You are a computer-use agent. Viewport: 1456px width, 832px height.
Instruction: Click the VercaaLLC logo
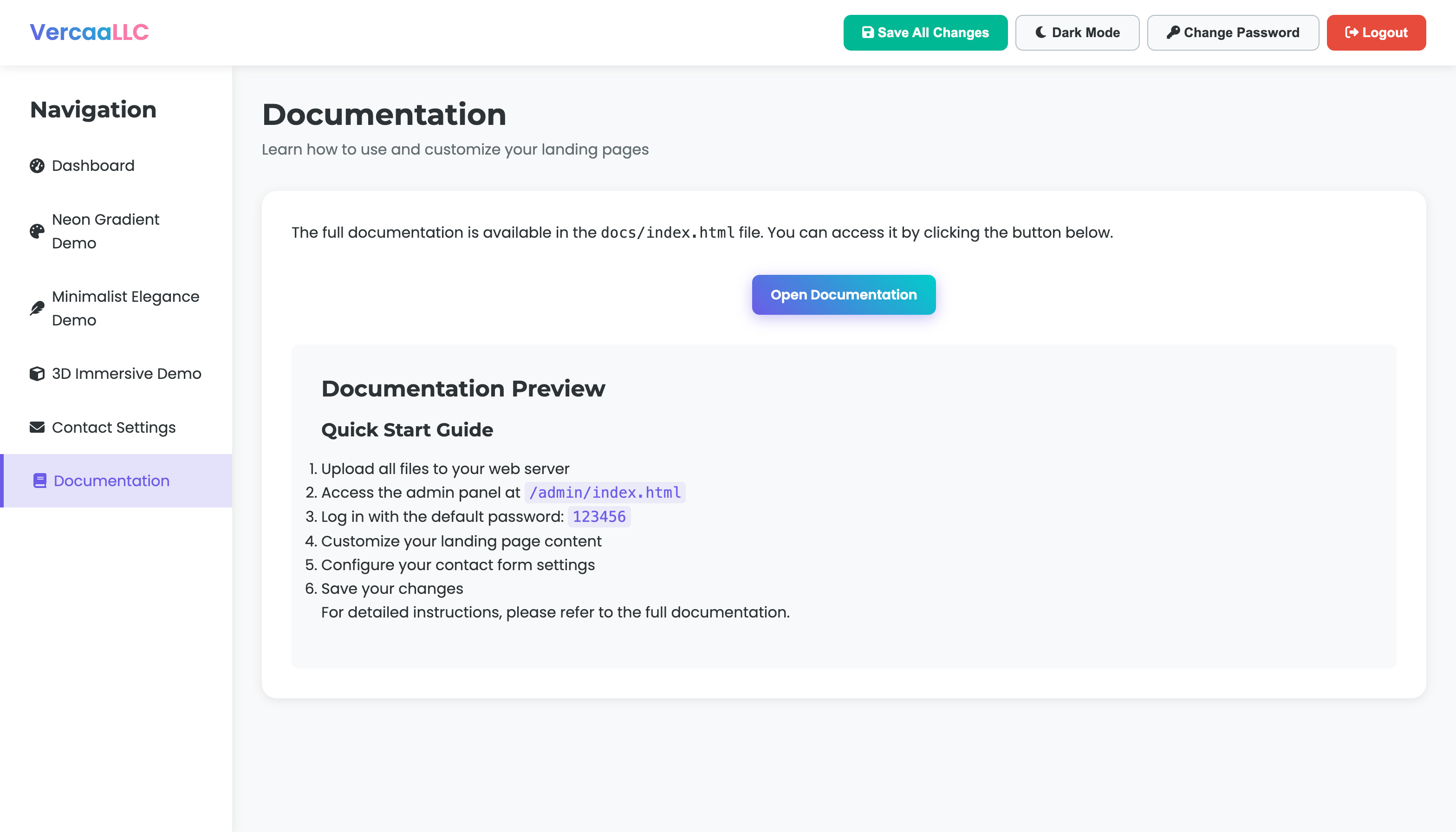coord(89,32)
